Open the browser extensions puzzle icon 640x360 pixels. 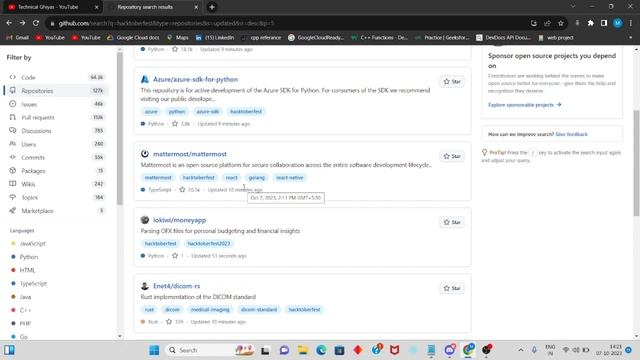(x=591, y=23)
